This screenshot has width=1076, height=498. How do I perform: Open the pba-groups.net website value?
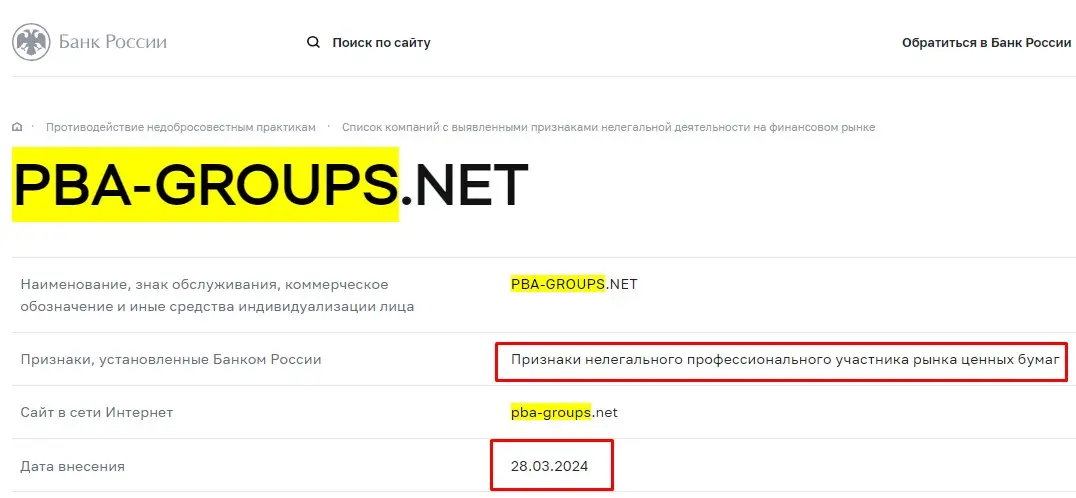[564, 412]
